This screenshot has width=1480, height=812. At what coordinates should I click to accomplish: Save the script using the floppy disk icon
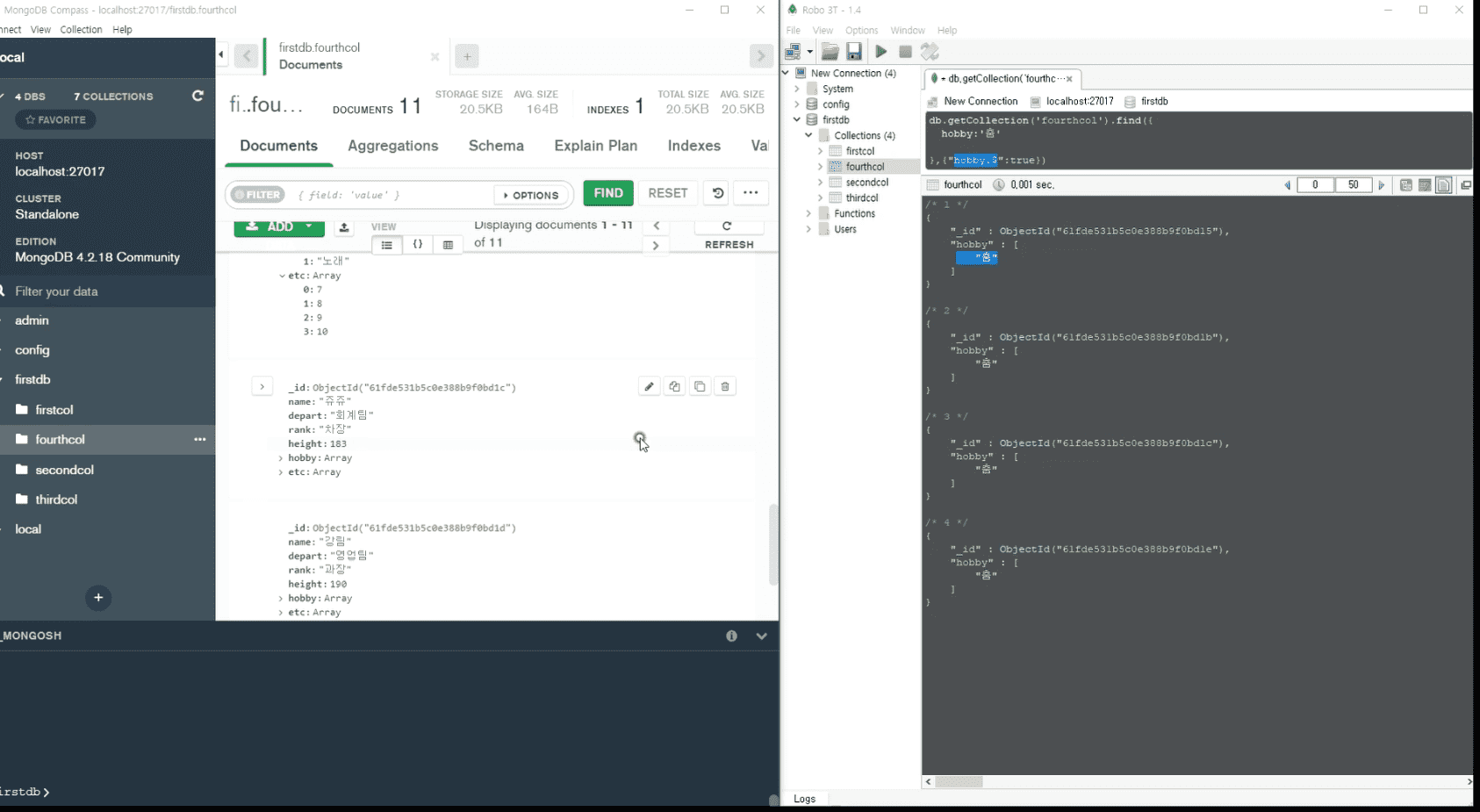point(854,52)
